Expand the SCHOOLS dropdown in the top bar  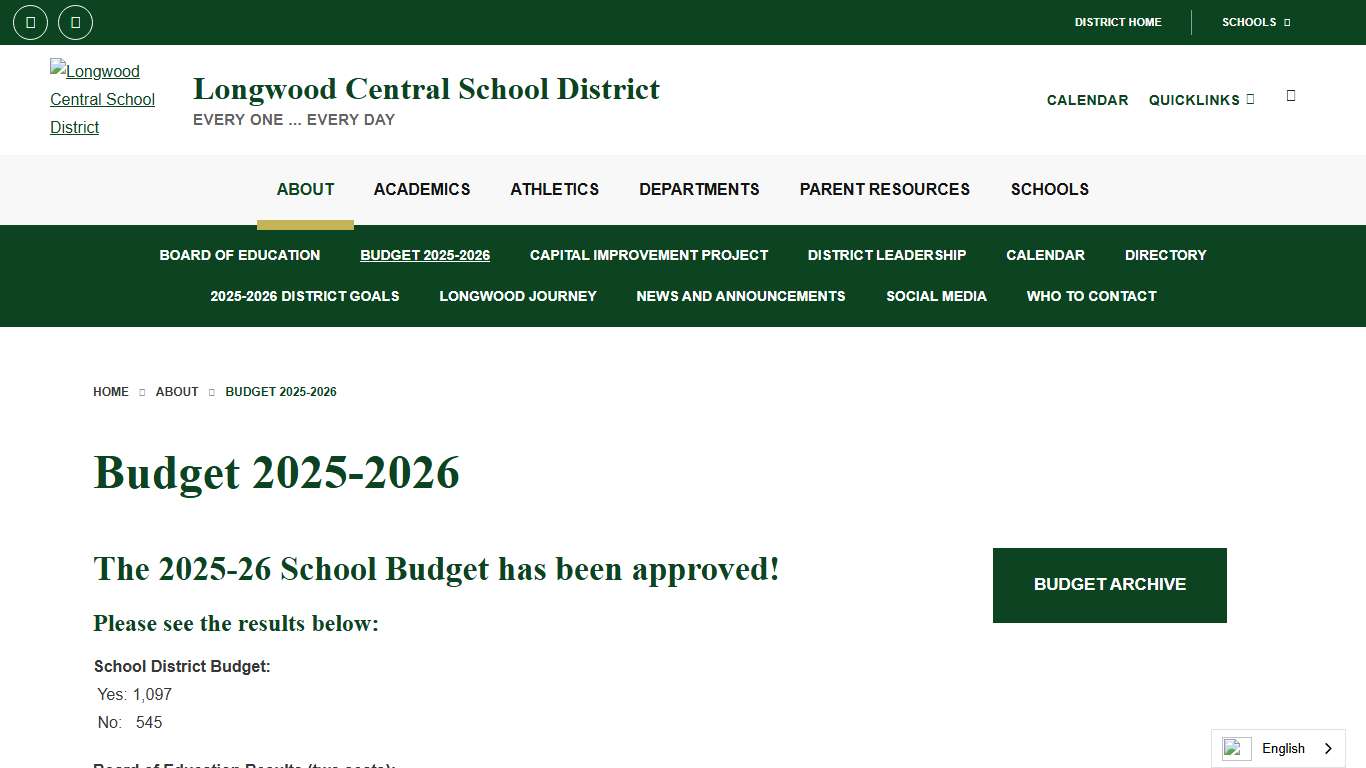coord(1253,22)
